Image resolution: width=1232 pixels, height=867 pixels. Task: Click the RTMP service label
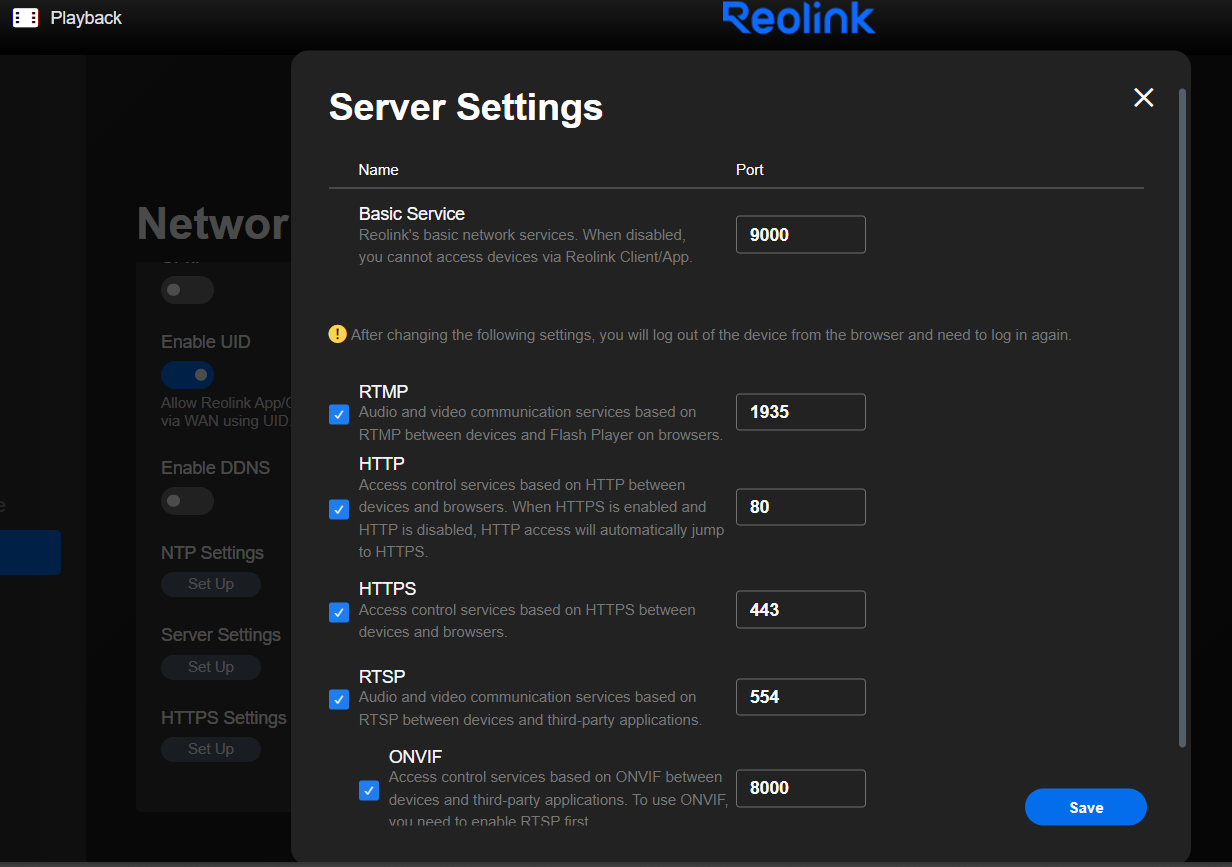coord(384,392)
